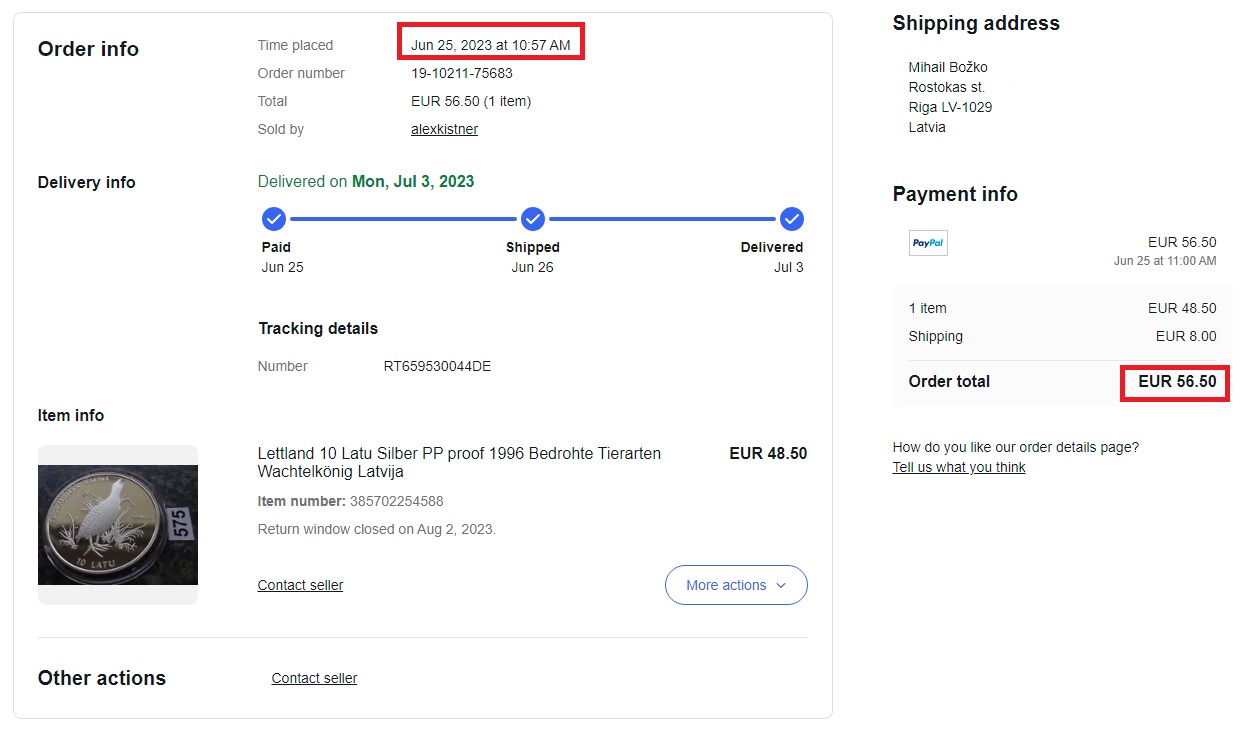The width and height of the screenshot is (1247, 735).
Task: Click the More actions chevron arrow
Action: [x=781, y=586]
